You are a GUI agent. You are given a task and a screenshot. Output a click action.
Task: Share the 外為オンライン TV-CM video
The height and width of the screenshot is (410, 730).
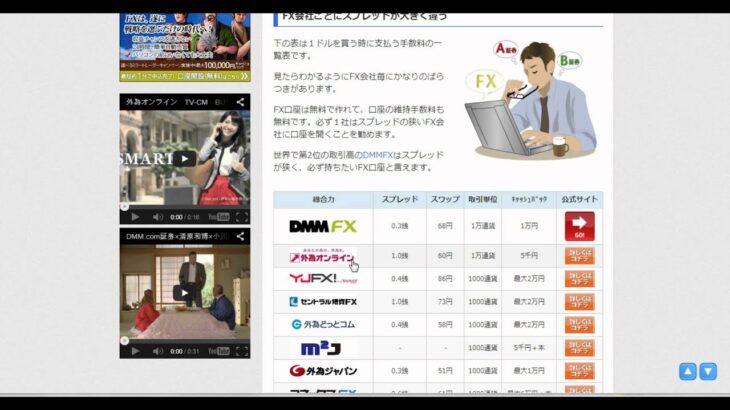pos(240,102)
